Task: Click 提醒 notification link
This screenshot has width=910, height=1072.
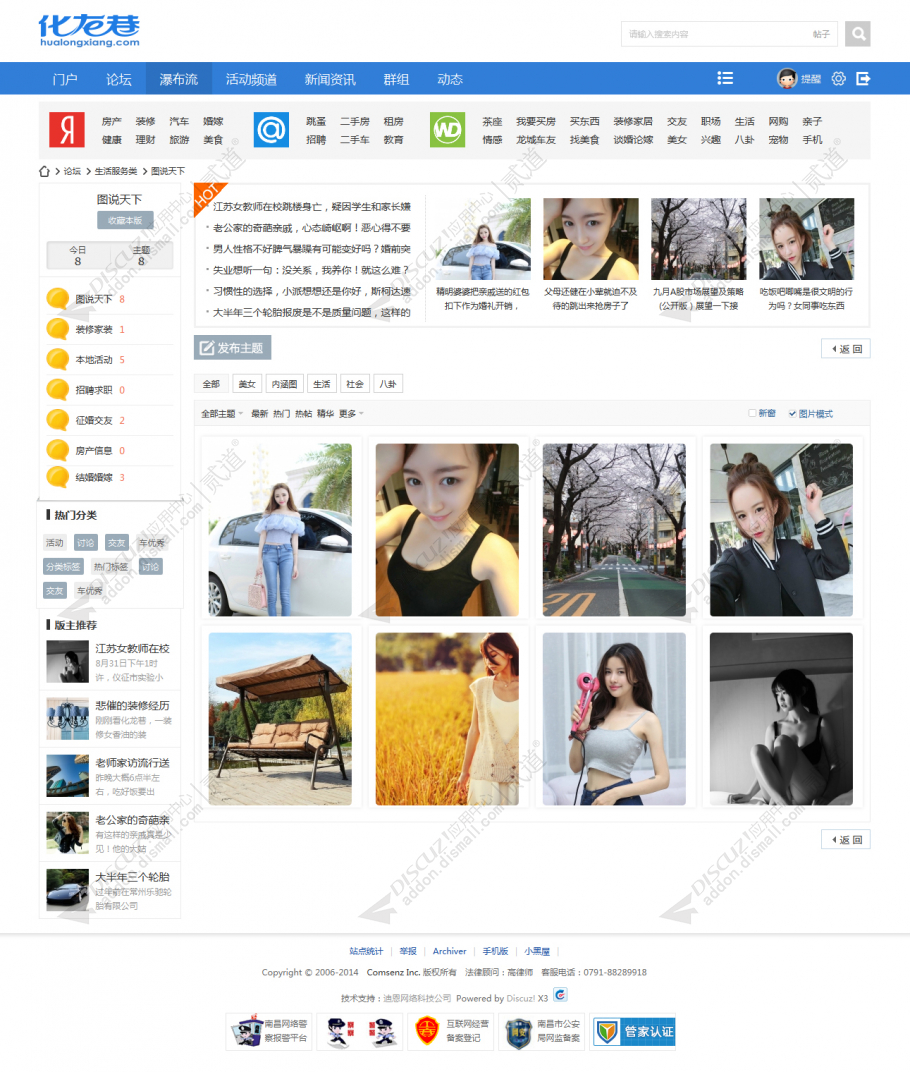Action: pos(810,79)
